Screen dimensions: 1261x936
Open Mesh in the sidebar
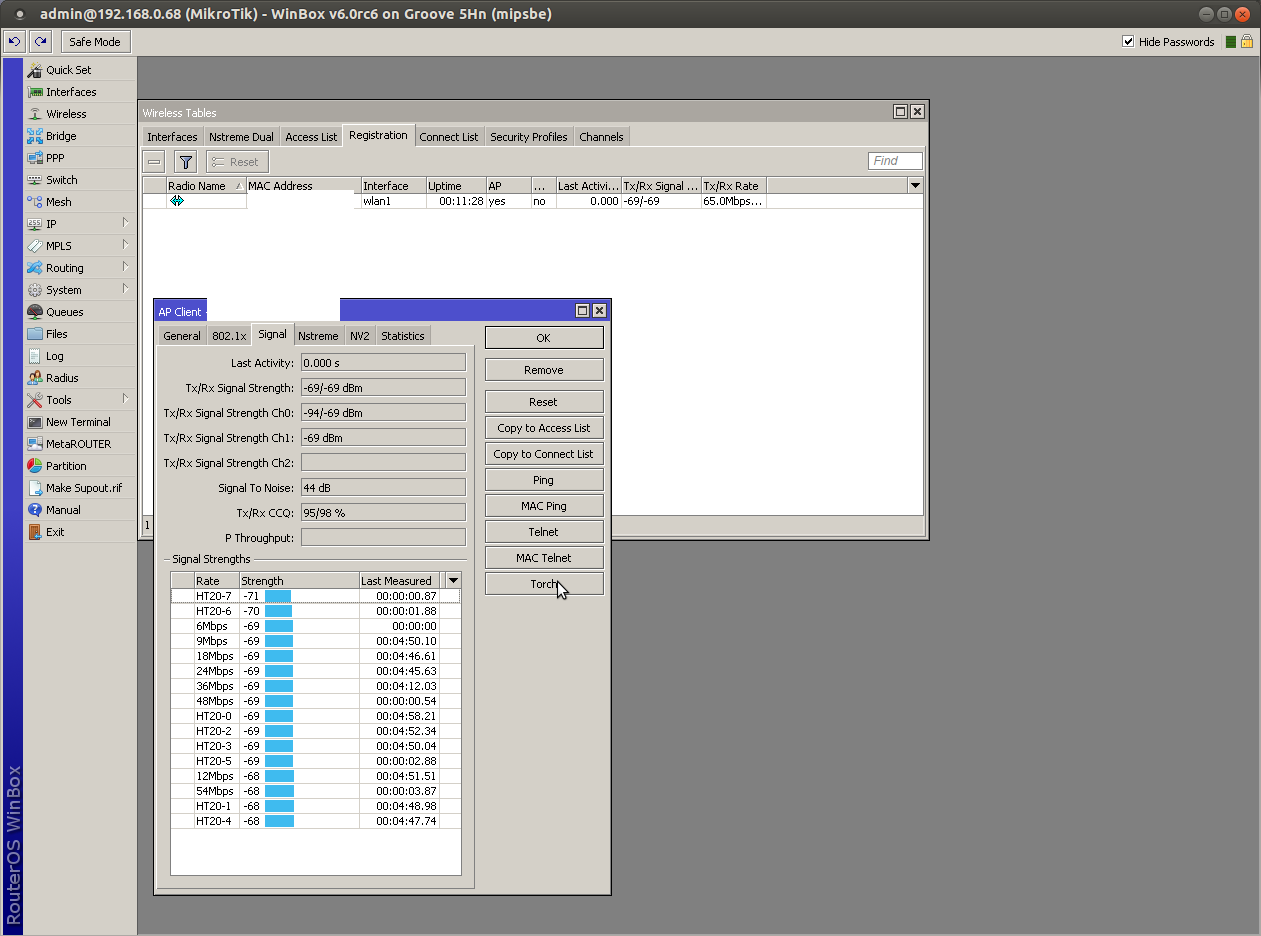pos(58,202)
